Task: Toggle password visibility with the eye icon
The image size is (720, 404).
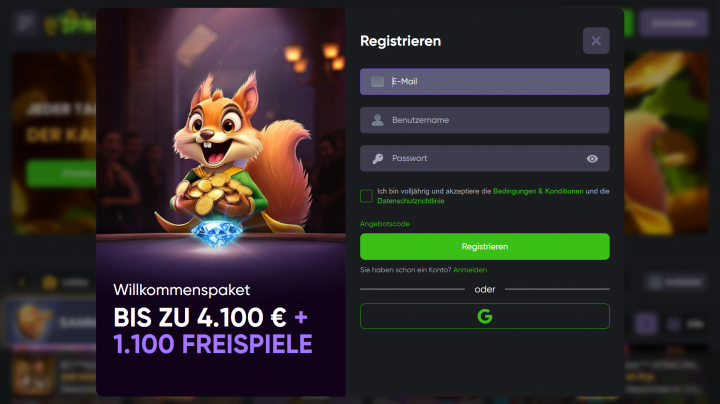Action: pyautogui.click(x=592, y=158)
